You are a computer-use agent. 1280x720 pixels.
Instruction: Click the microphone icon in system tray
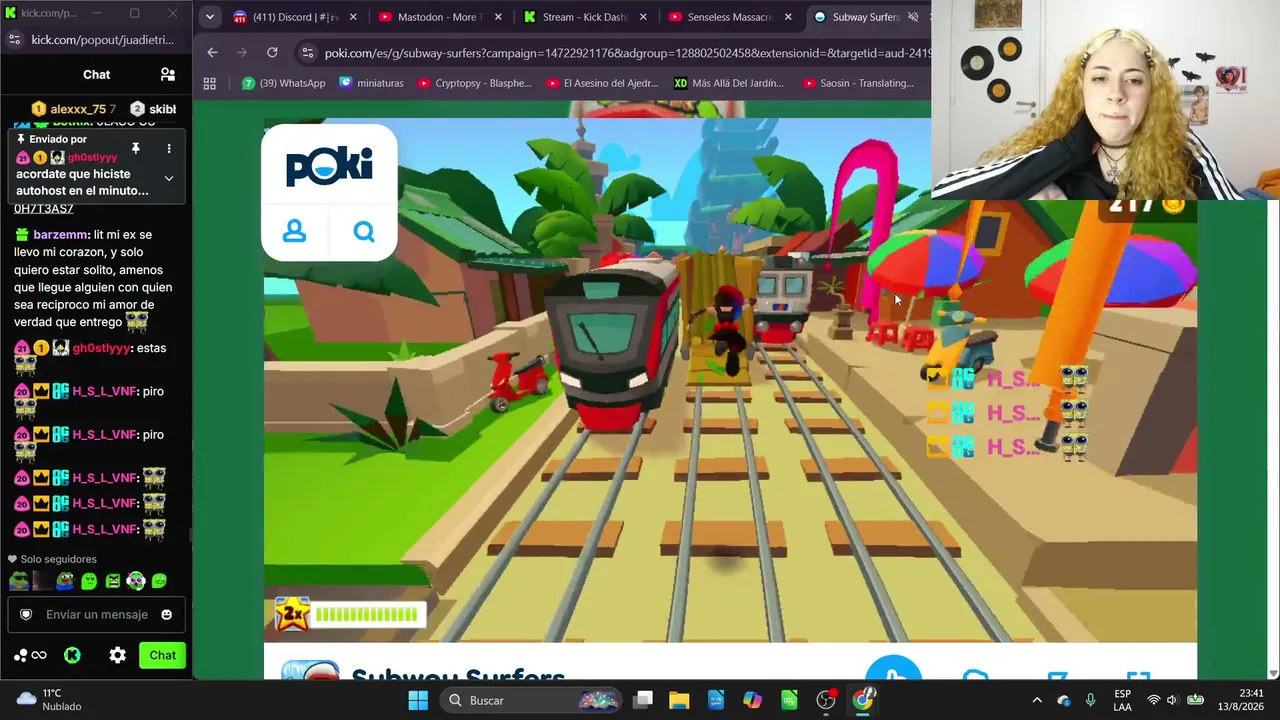point(1090,700)
